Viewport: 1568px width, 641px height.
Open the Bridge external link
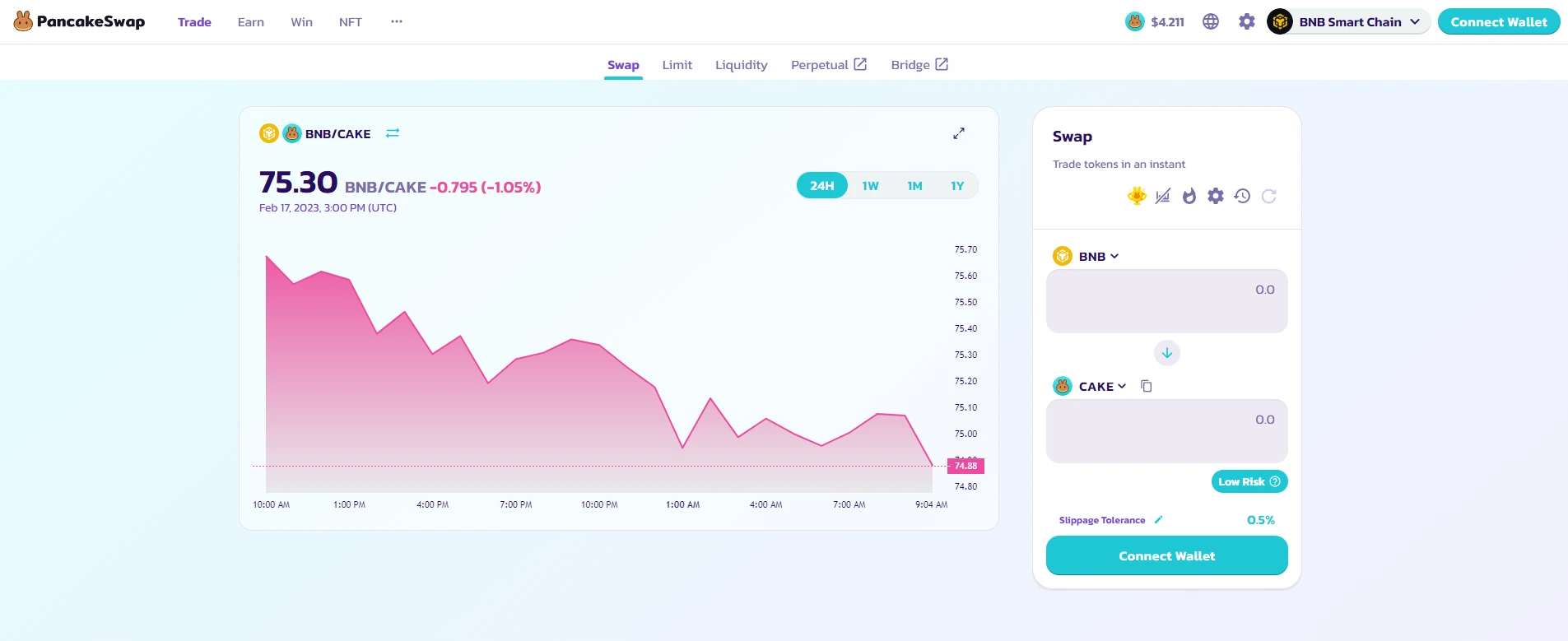[919, 65]
